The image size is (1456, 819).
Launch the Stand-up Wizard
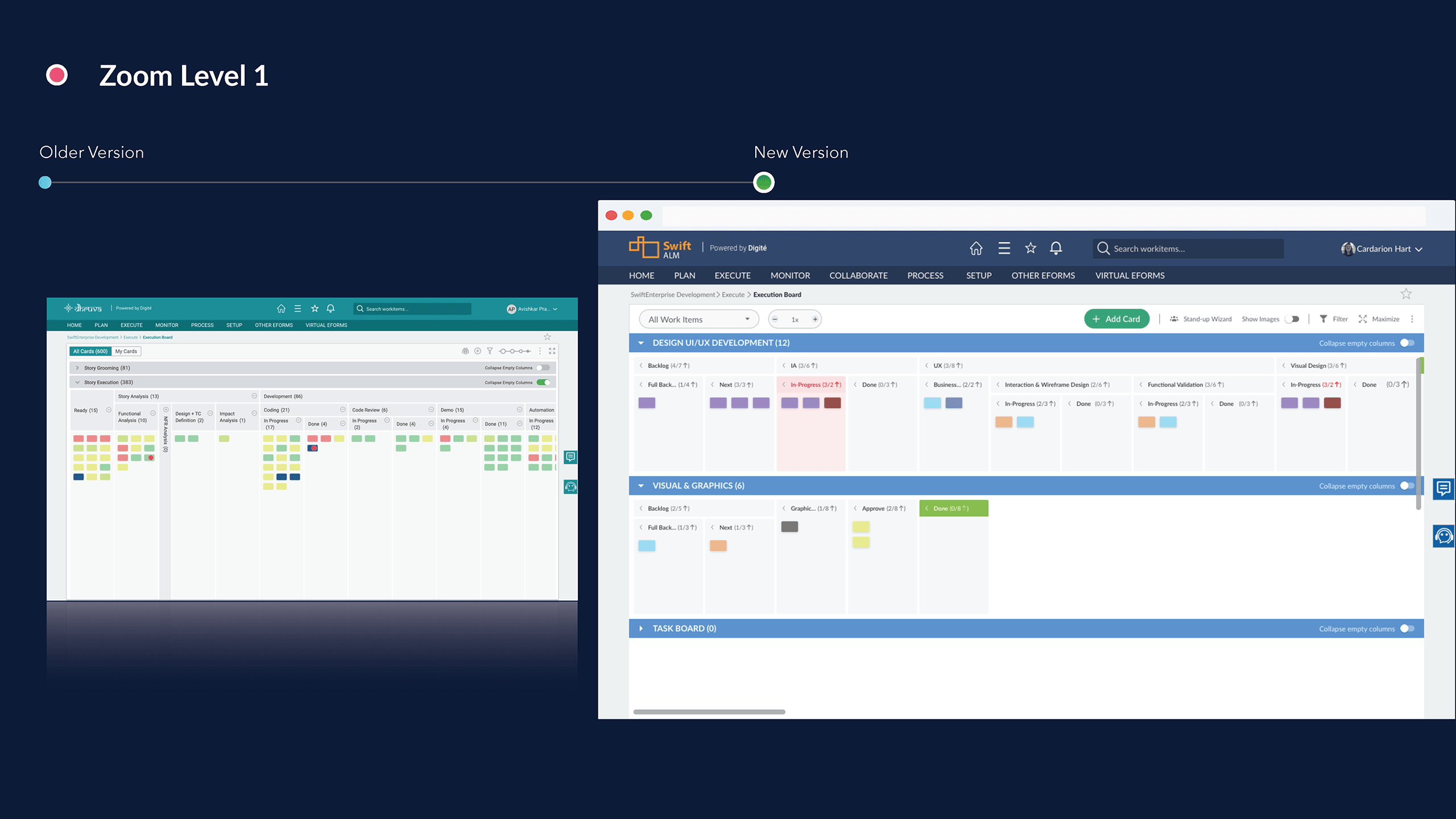[1200, 318]
